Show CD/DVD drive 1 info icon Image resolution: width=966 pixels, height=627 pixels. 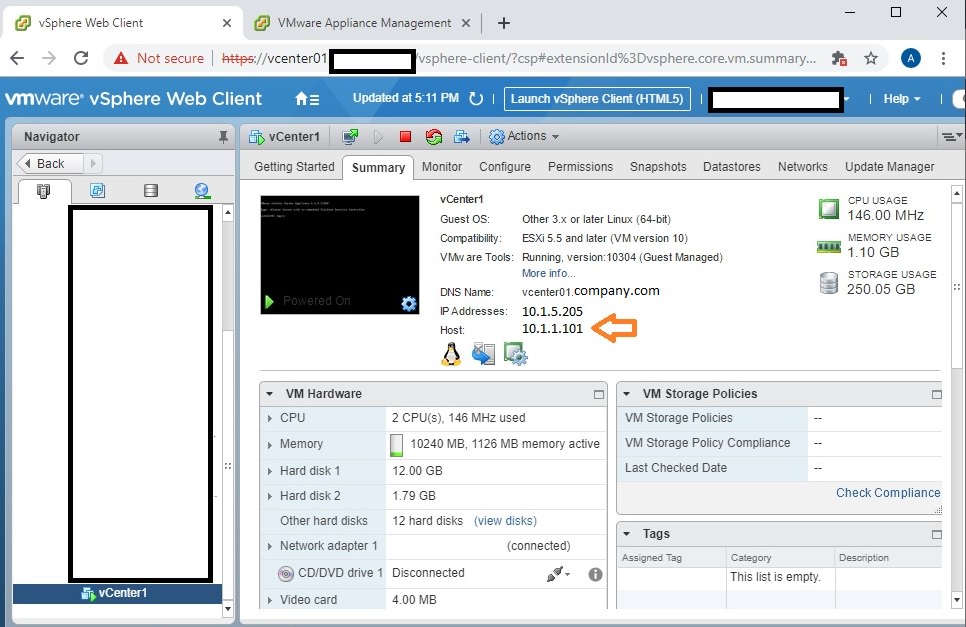coord(595,575)
